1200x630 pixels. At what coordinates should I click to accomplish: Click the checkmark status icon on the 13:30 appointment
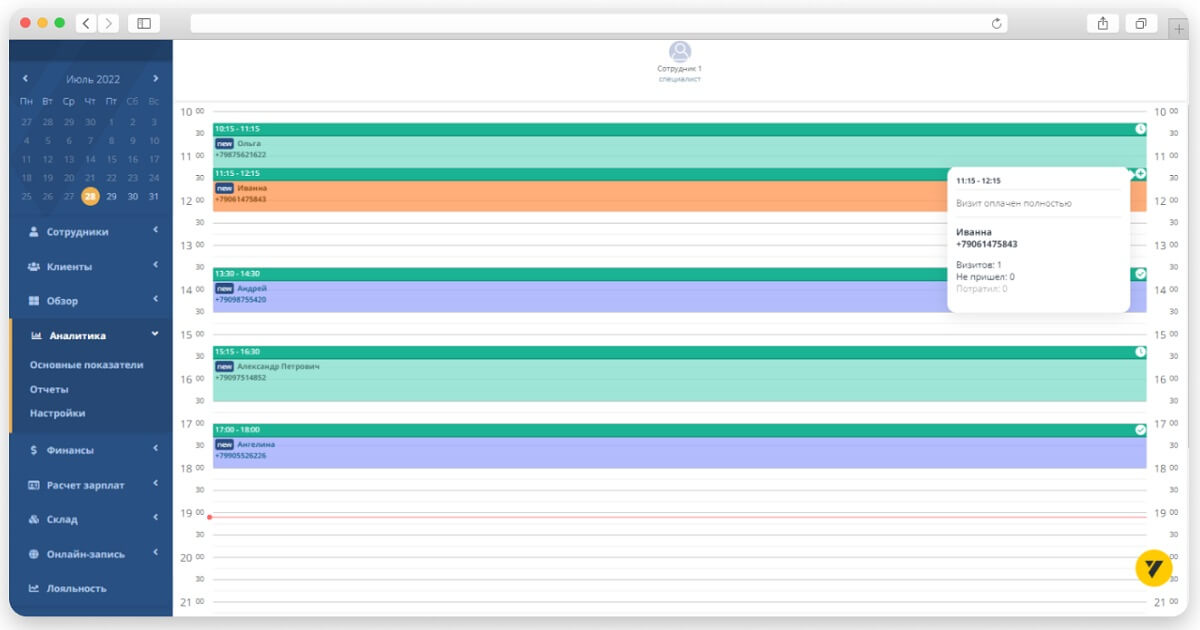(1140, 274)
